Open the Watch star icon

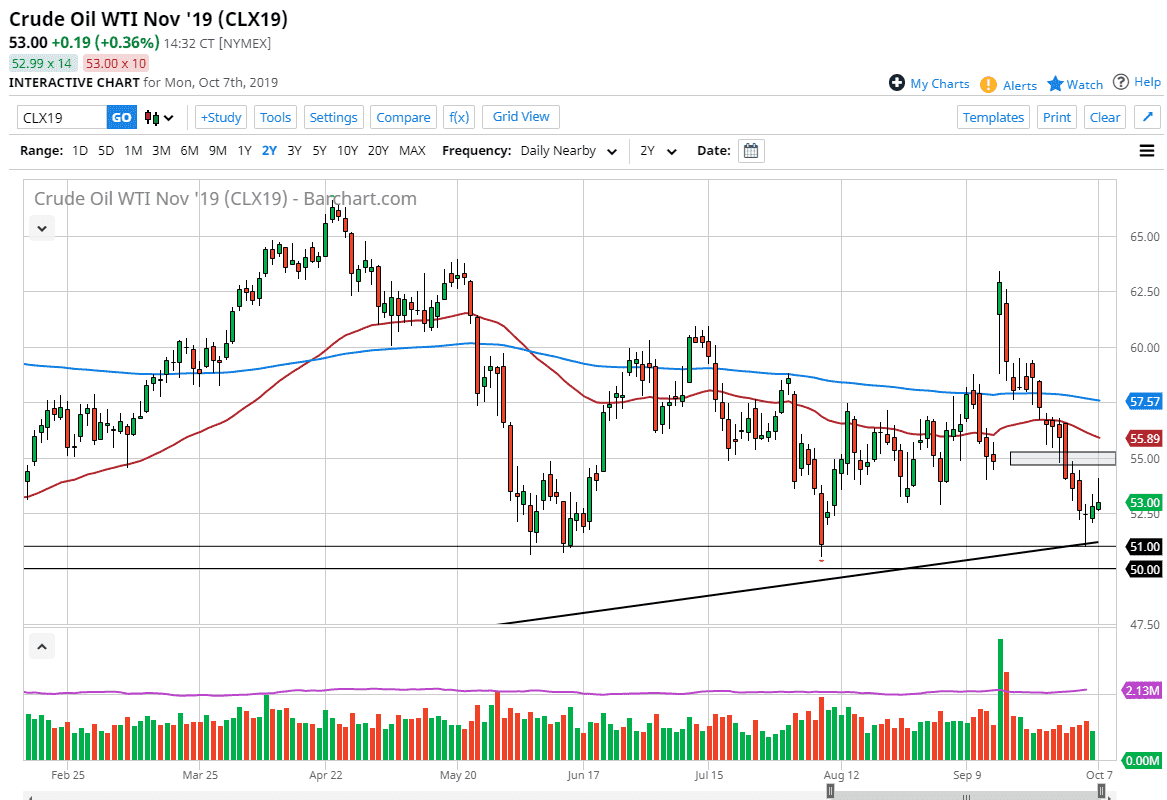(1055, 84)
